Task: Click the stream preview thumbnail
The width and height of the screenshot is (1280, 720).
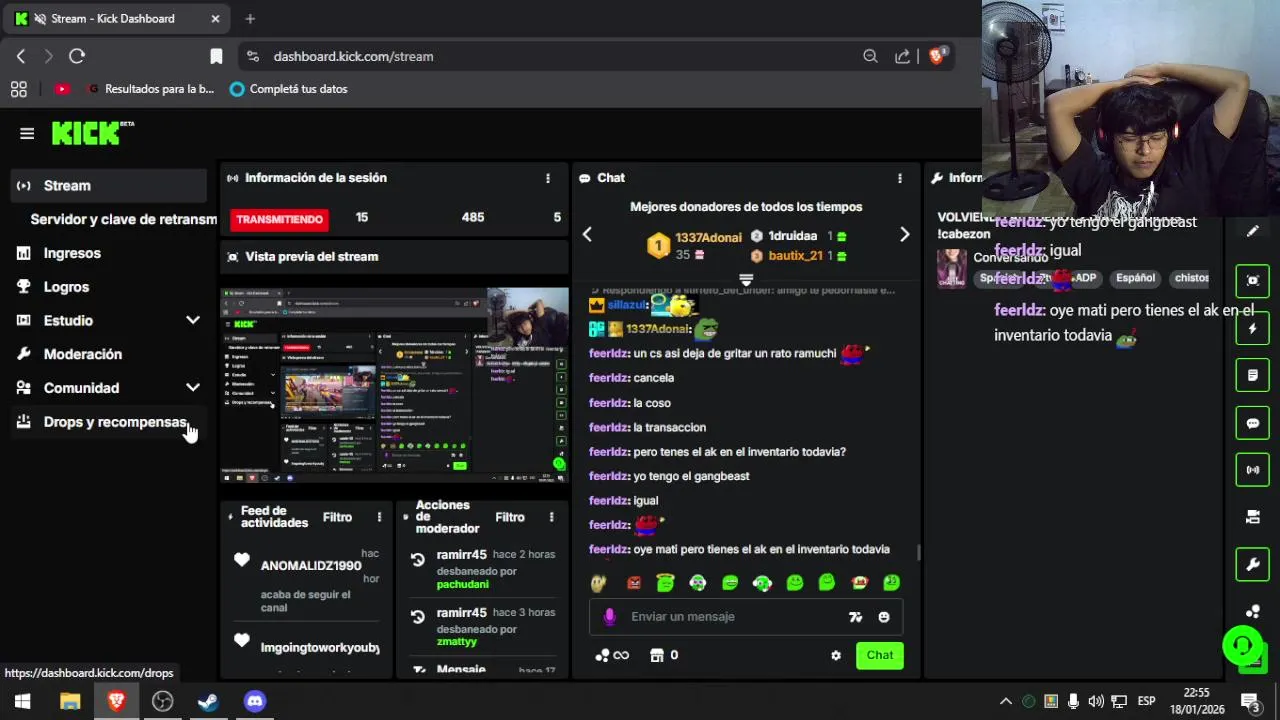Action: pos(394,385)
